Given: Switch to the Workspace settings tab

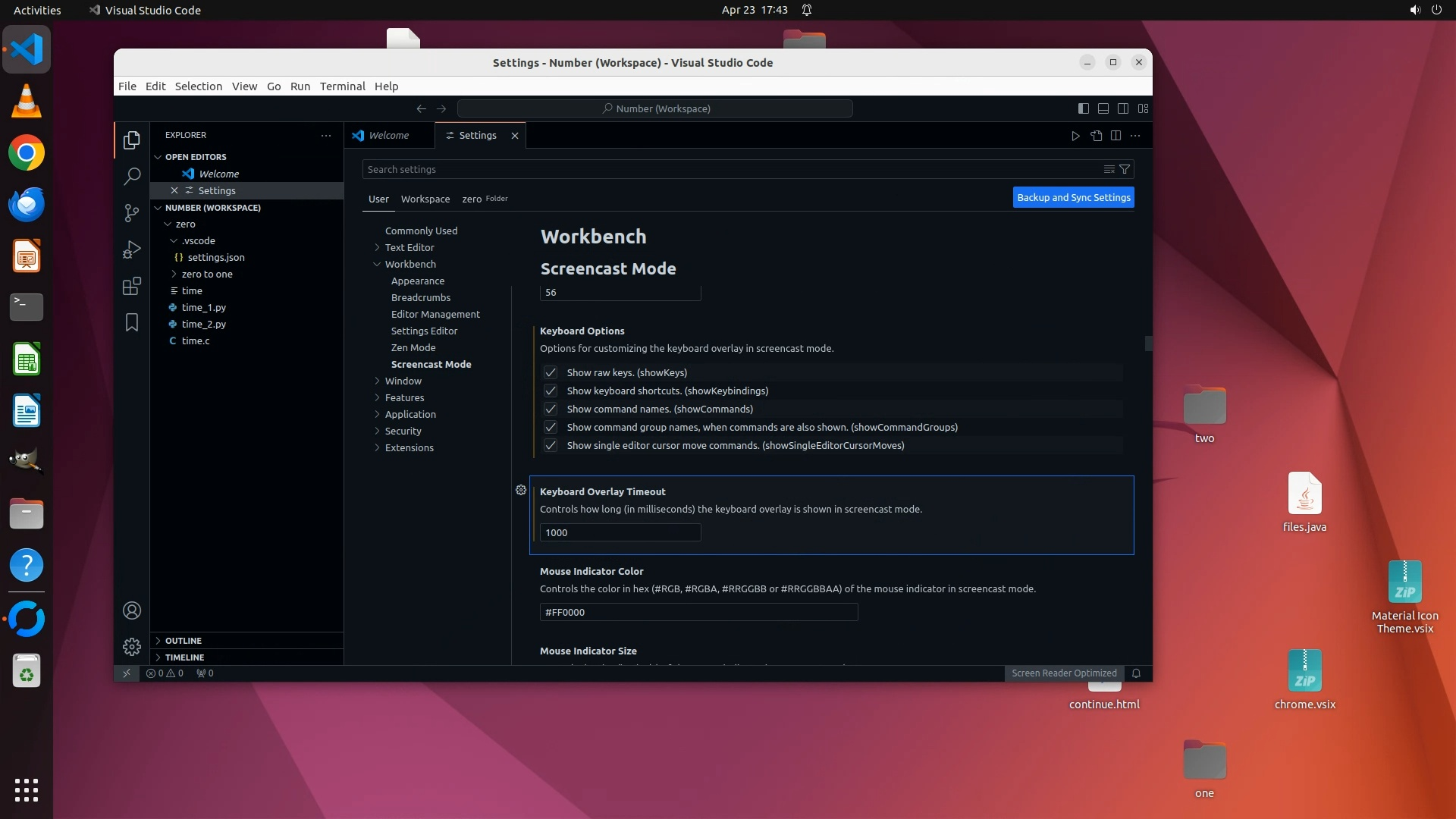Looking at the screenshot, I should coord(425,199).
